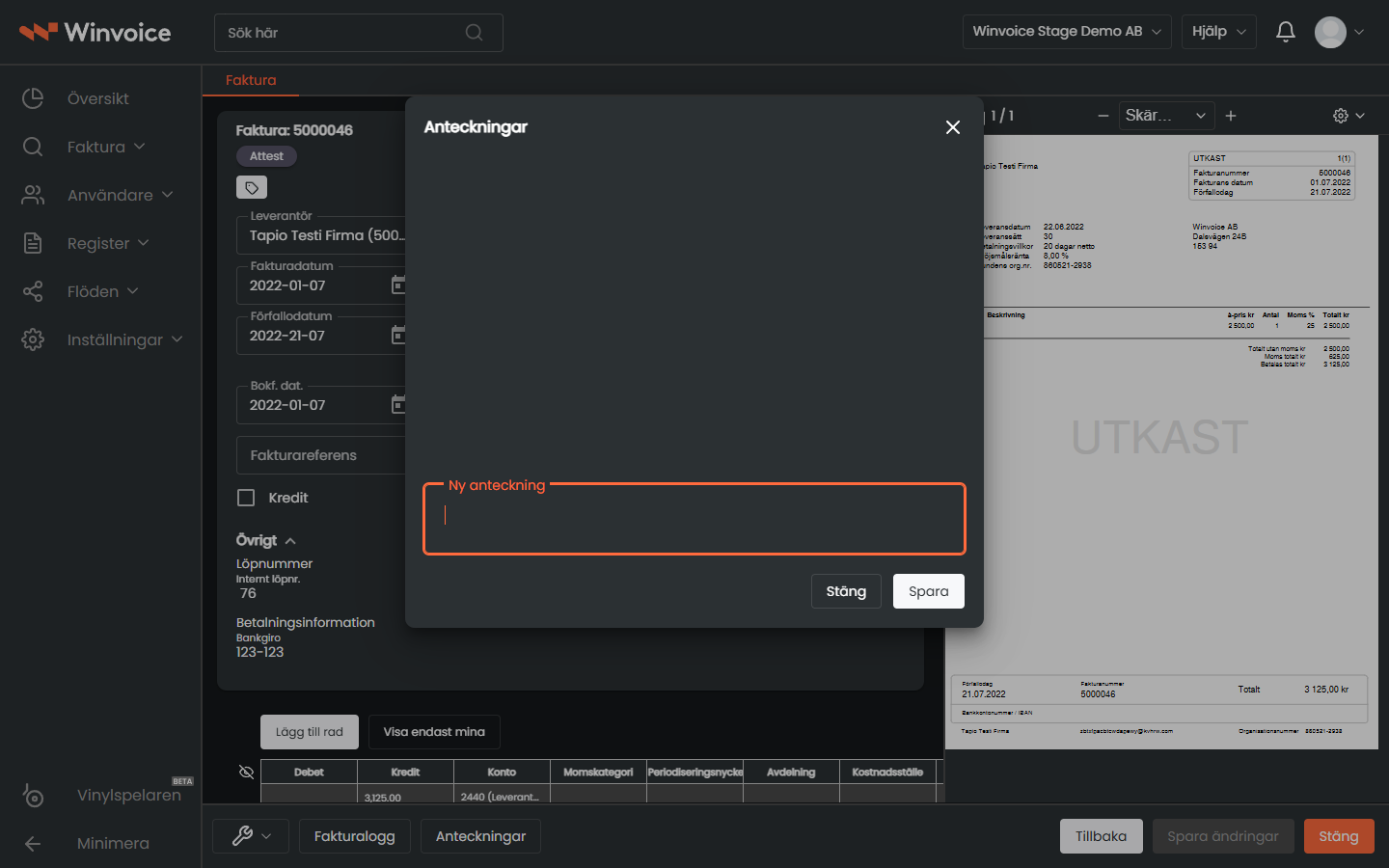This screenshot has width=1389, height=868.
Task: Open Förfallodatum calendar picker
Action: (398, 335)
